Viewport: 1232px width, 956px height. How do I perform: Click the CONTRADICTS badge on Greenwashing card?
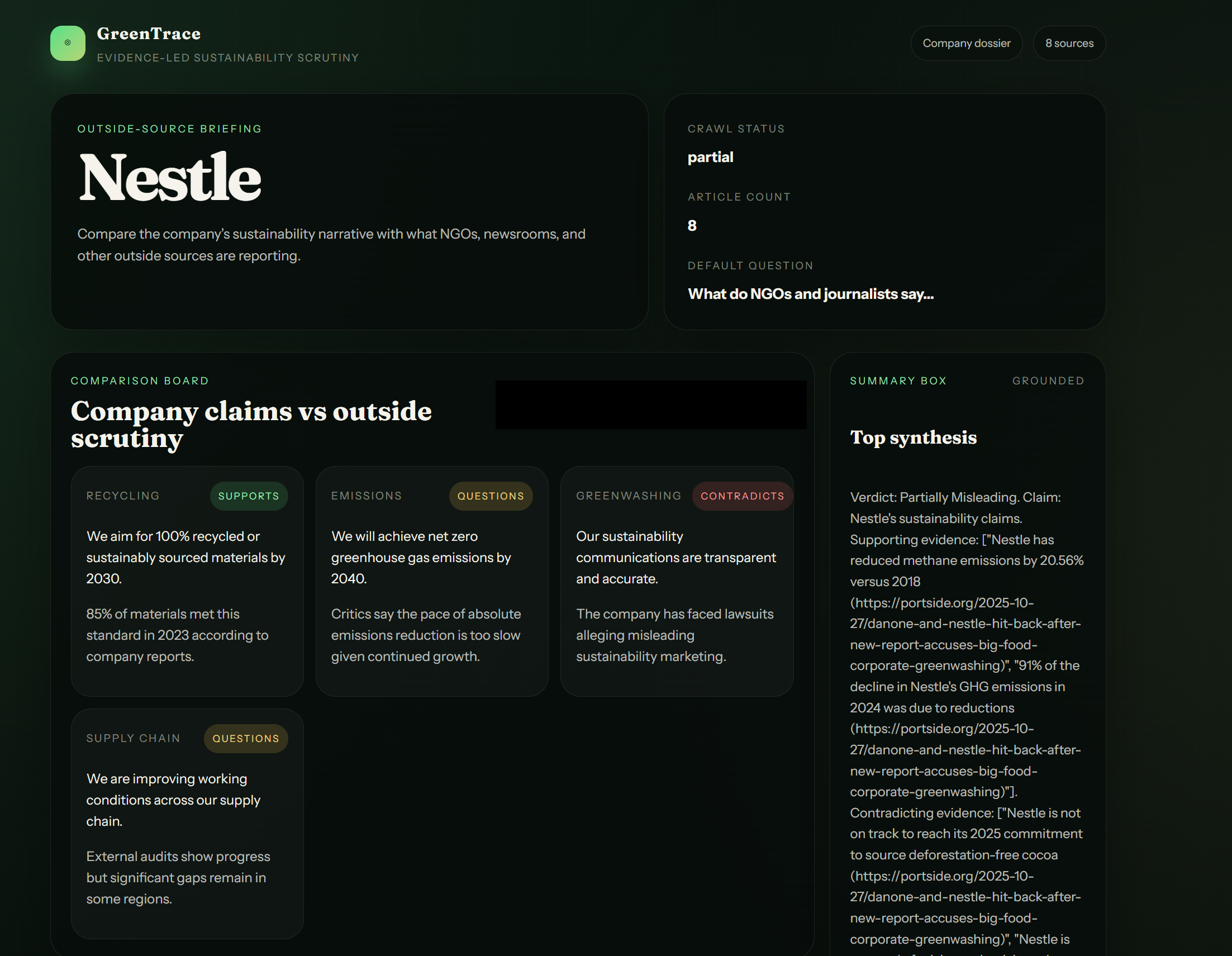pos(742,496)
